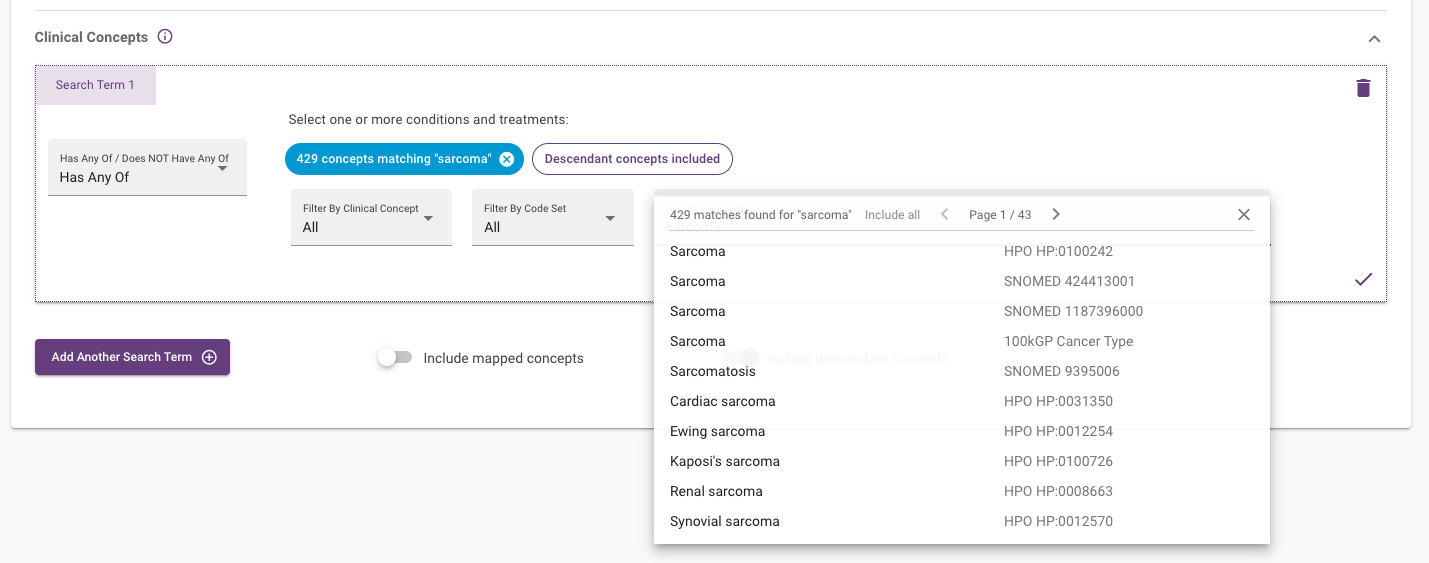Viewport: 1429px width, 563px height.
Task: Select the Search Term 1 tab
Action: click(95, 85)
